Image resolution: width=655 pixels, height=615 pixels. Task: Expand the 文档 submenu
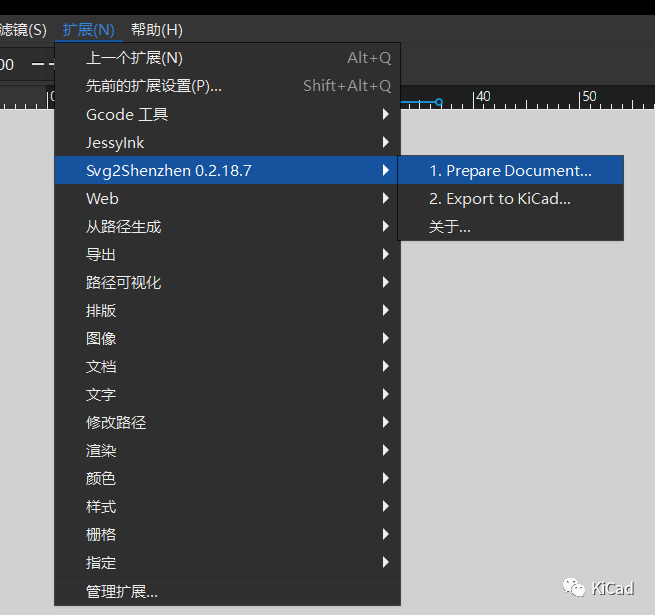click(x=228, y=366)
